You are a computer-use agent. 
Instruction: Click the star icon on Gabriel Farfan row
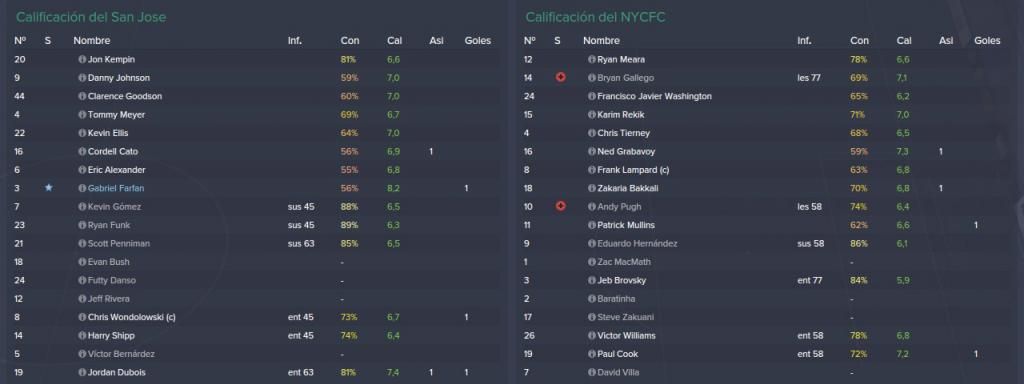tap(48, 188)
